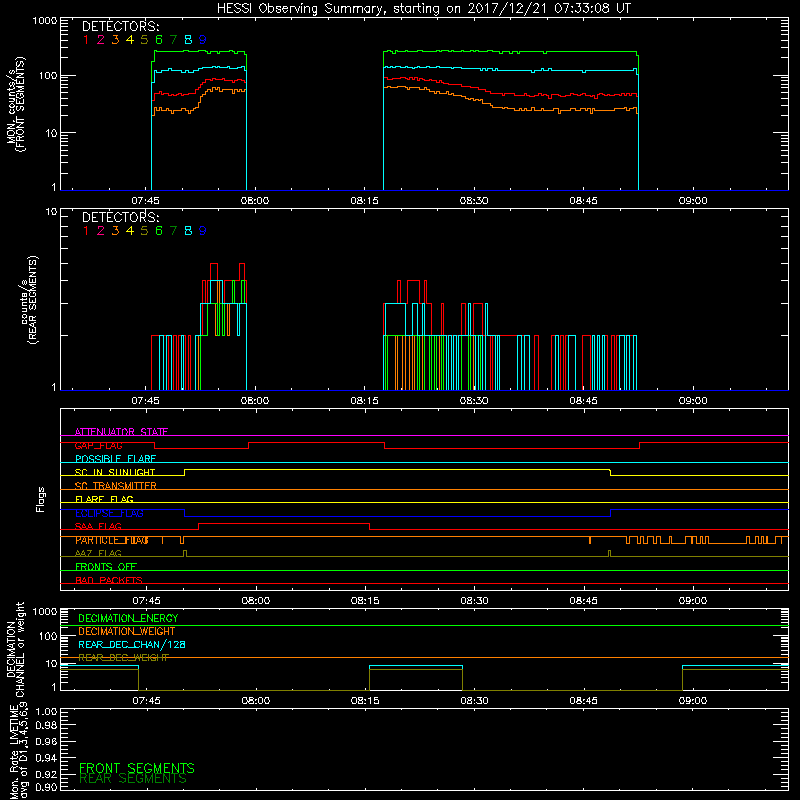
Task: Select yellow detector 4 in front segments legend
Action: [130, 40]
